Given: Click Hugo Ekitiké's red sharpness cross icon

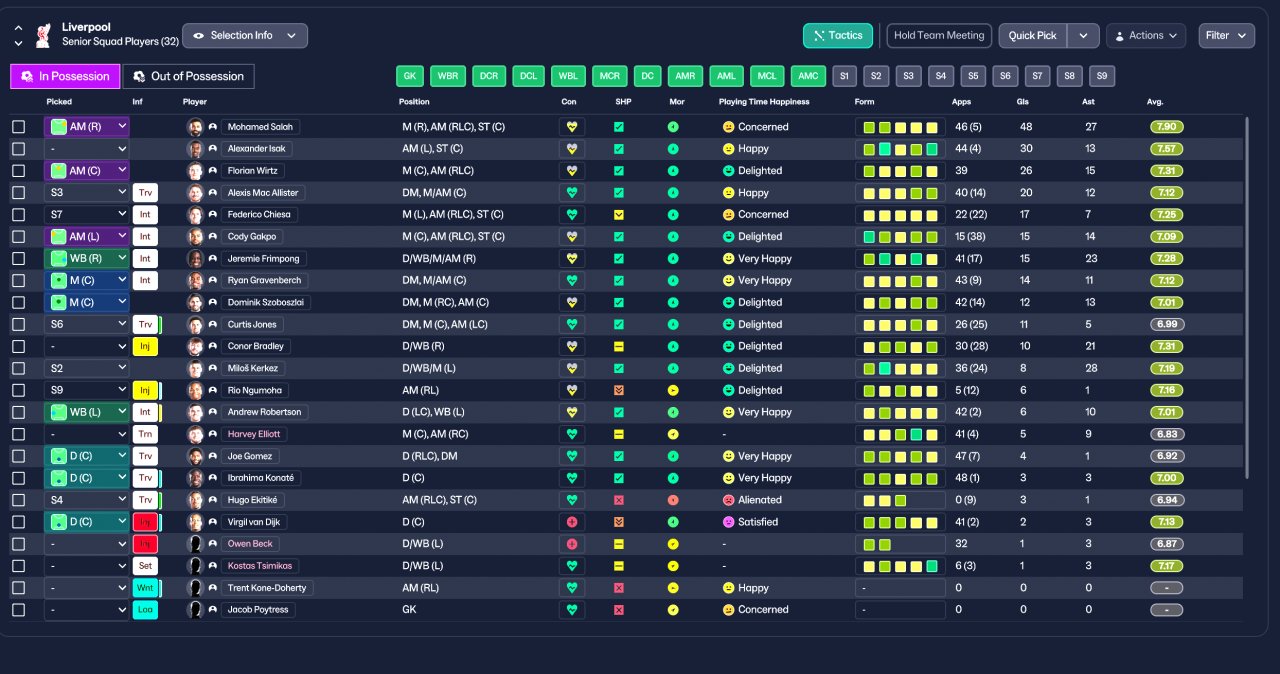Looking at the screenshot, I should click(619, 500).
